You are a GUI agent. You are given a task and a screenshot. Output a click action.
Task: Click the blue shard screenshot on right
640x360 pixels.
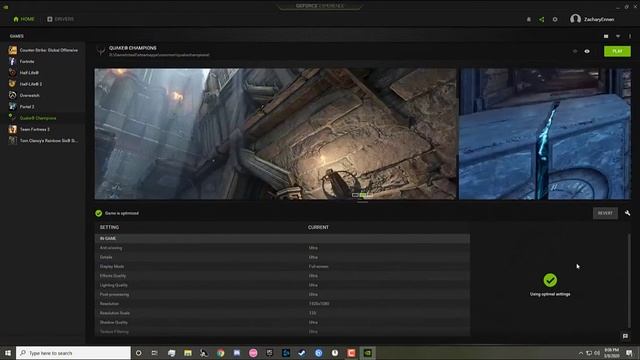pos(545,134)
